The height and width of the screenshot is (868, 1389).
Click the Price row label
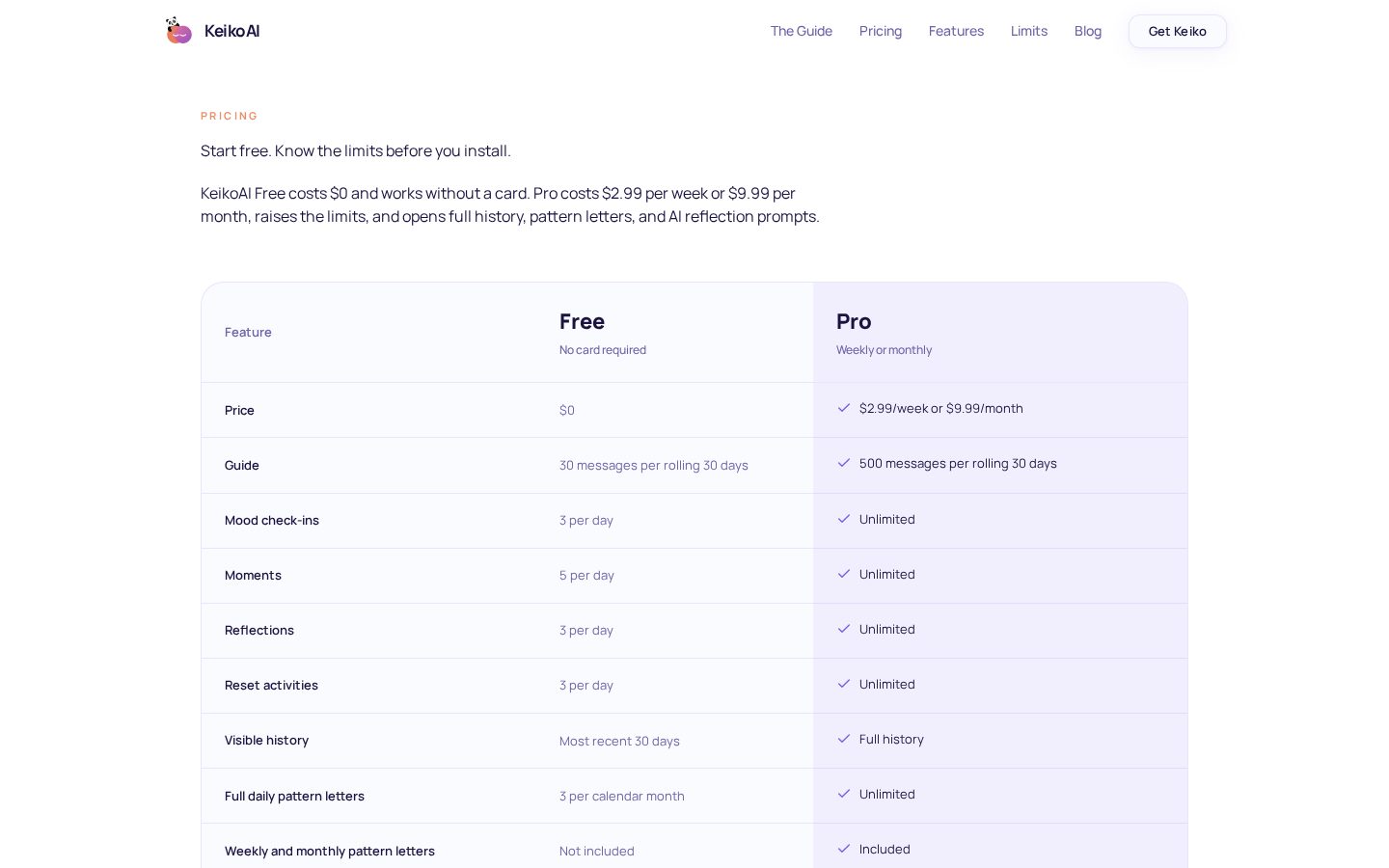click(239, 410)
